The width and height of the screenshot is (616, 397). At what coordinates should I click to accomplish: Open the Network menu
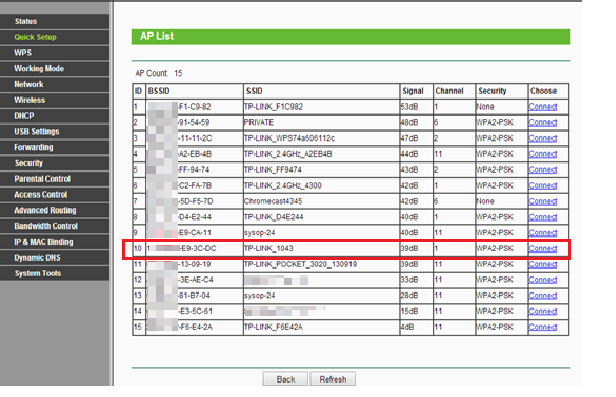point(29,84)
